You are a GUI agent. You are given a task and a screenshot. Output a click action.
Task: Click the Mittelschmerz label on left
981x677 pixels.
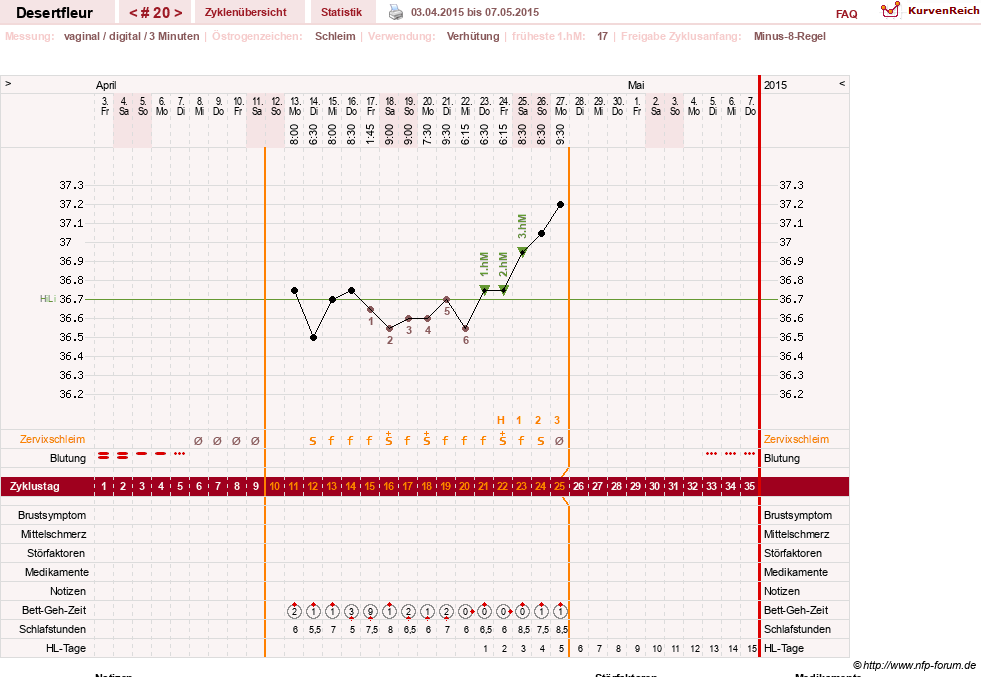53,534
